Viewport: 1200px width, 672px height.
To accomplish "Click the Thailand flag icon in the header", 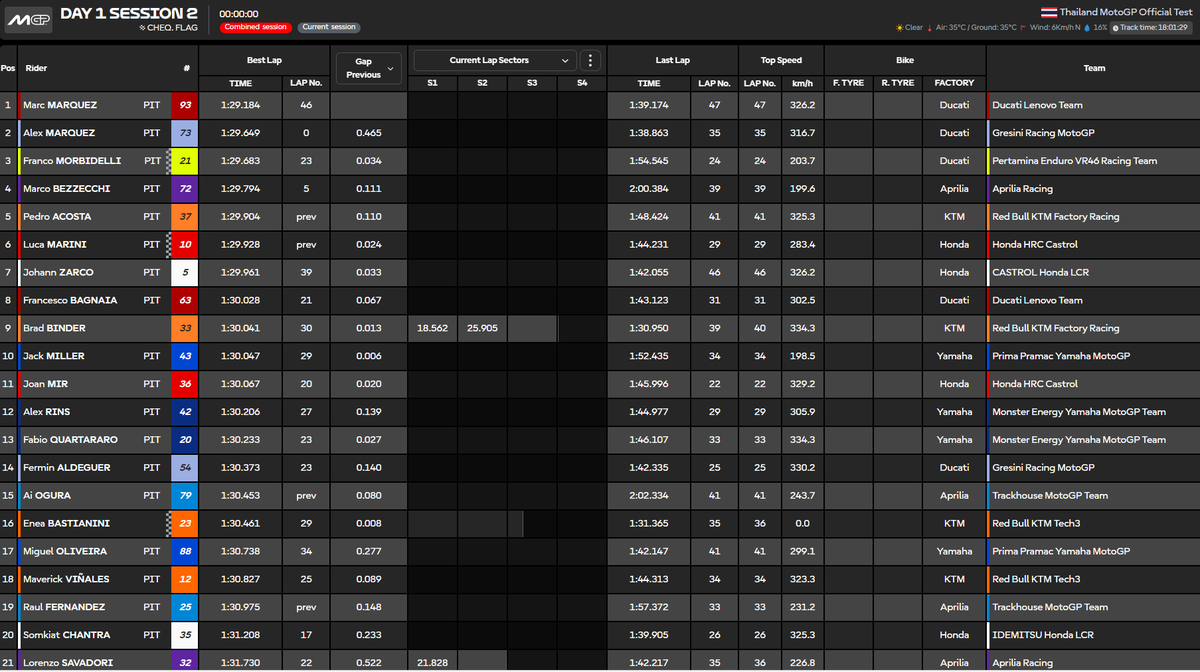I will pyautogui.click(x=1048, y=11).
